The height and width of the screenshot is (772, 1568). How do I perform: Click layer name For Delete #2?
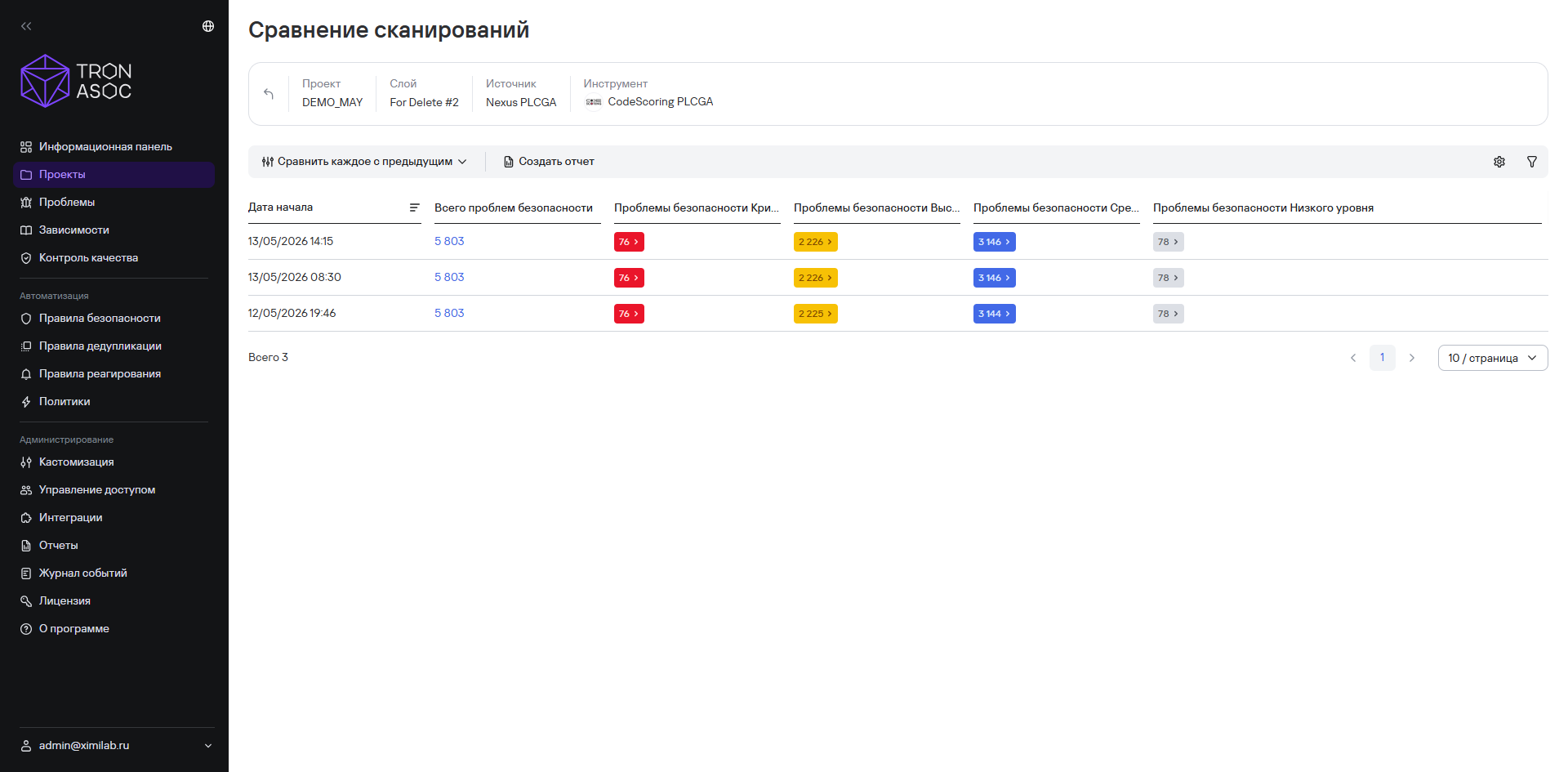(425, 103)
